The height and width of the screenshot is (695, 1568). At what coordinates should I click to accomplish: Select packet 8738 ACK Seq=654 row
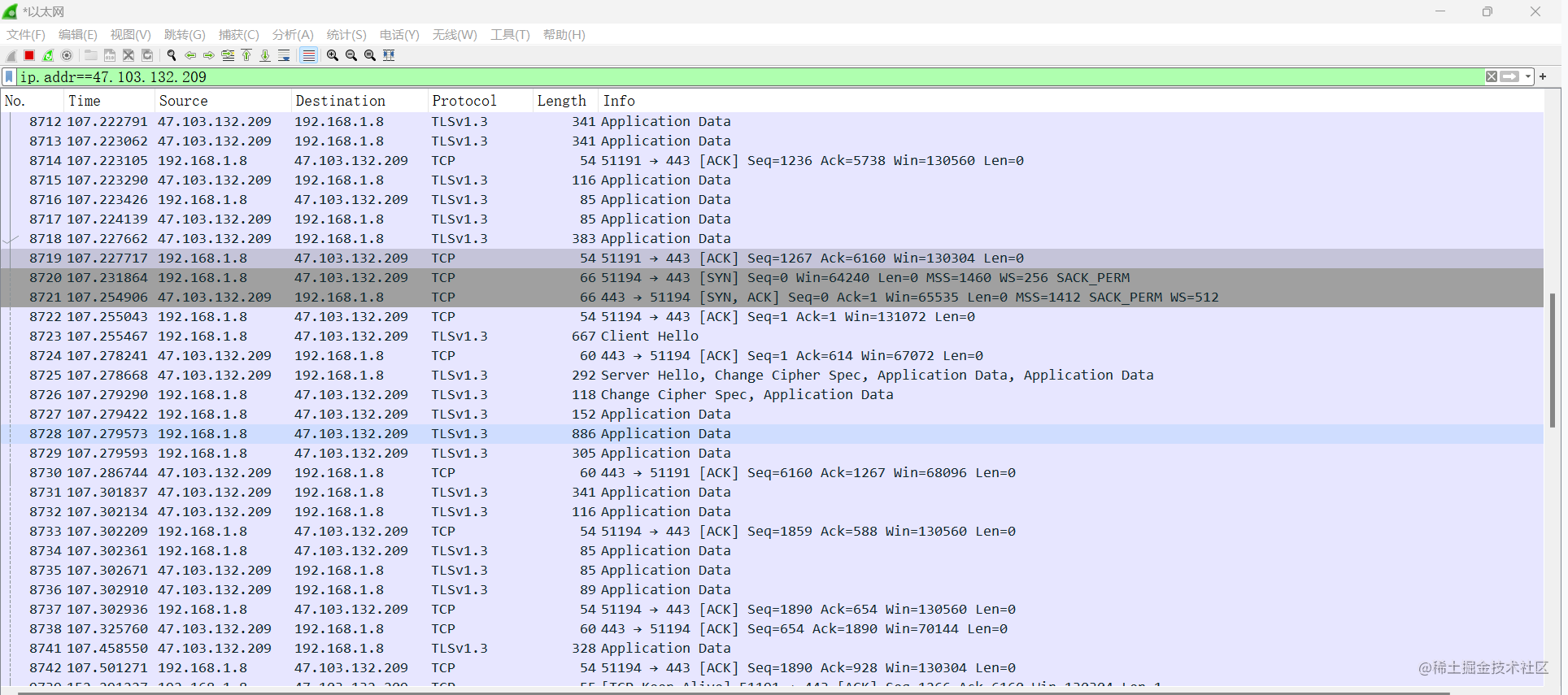coord(772,629)
